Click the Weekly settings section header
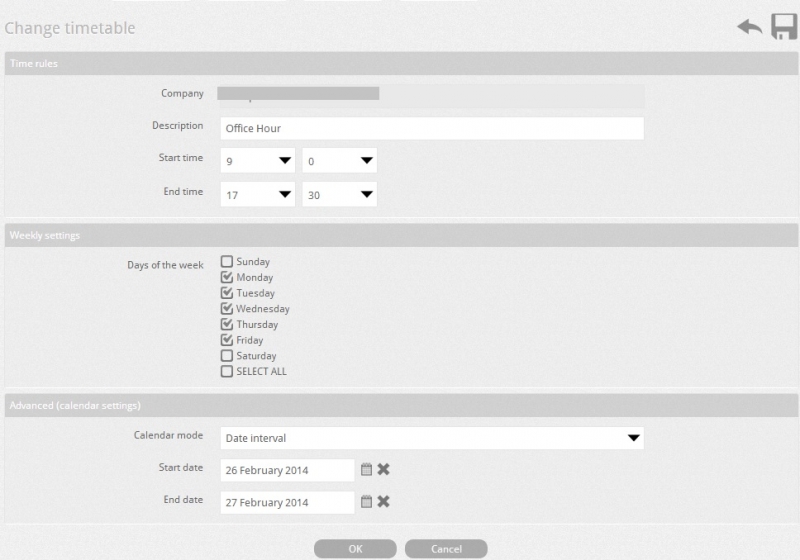This screenshot has height=560, width=800. 401,235
